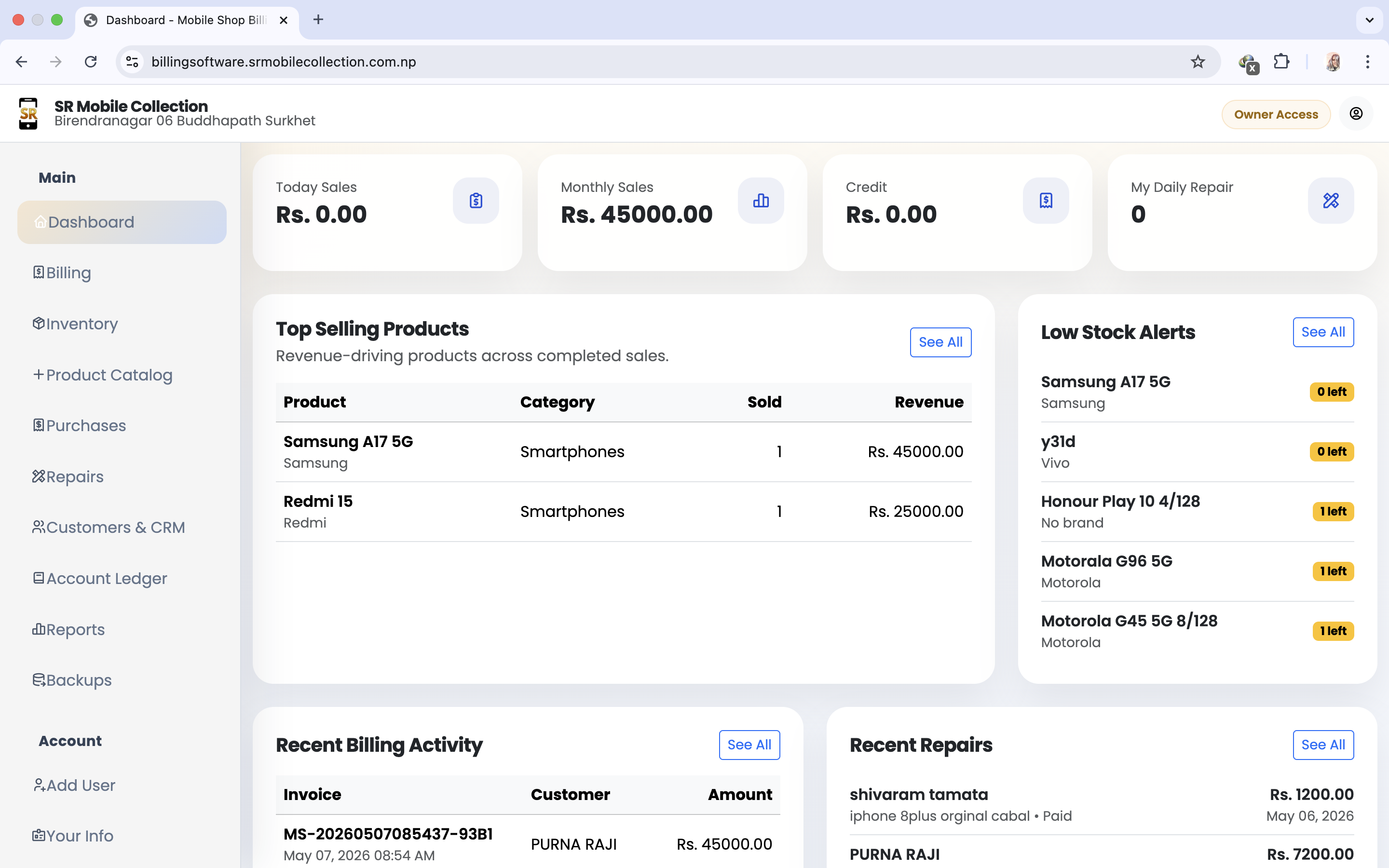This screenshot has width=1389, height=868.
Task: Open the Chrome three-dot menu
Action: click(x=1368, y=61)
